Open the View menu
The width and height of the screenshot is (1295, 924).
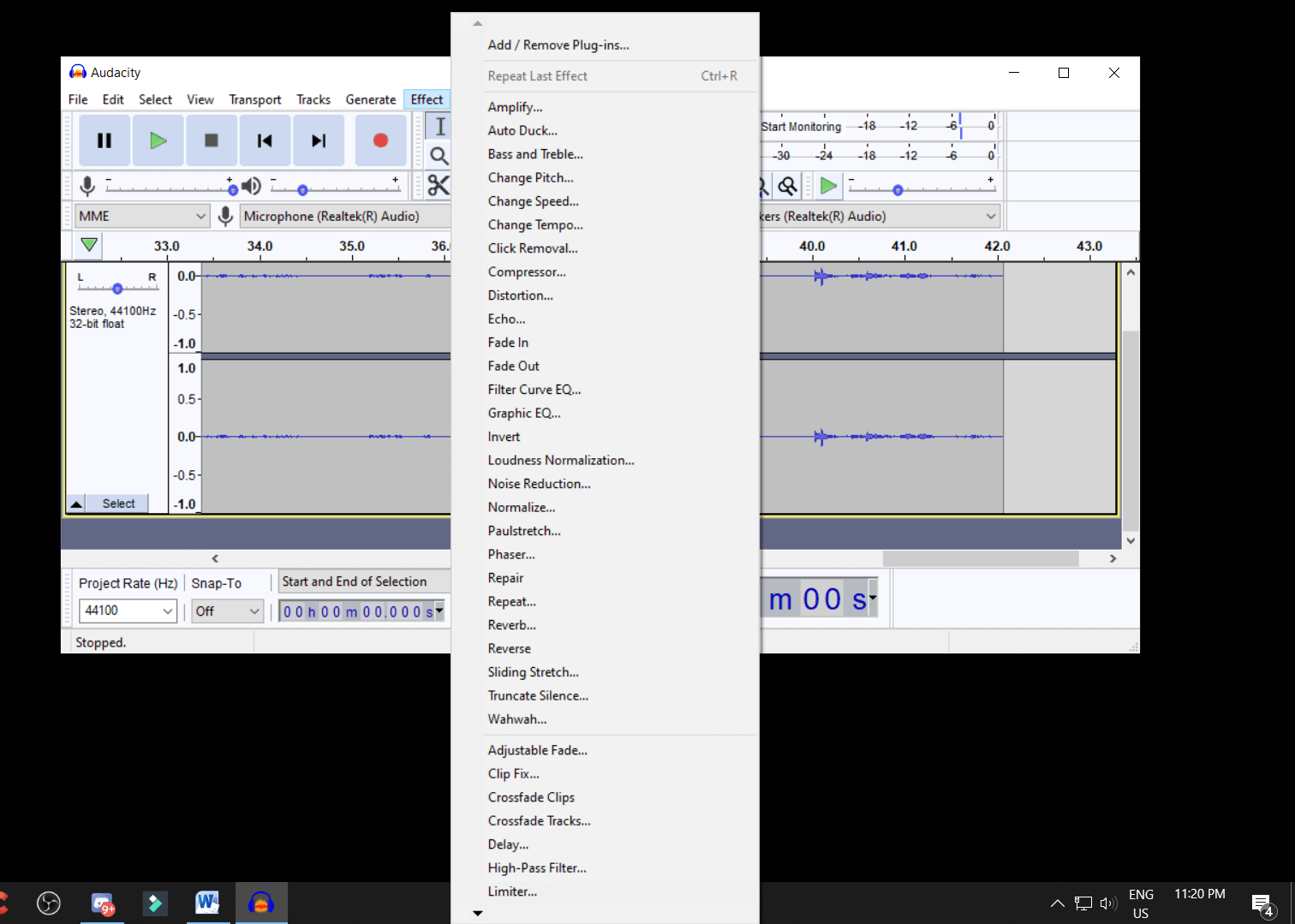[x=200, y=99]
